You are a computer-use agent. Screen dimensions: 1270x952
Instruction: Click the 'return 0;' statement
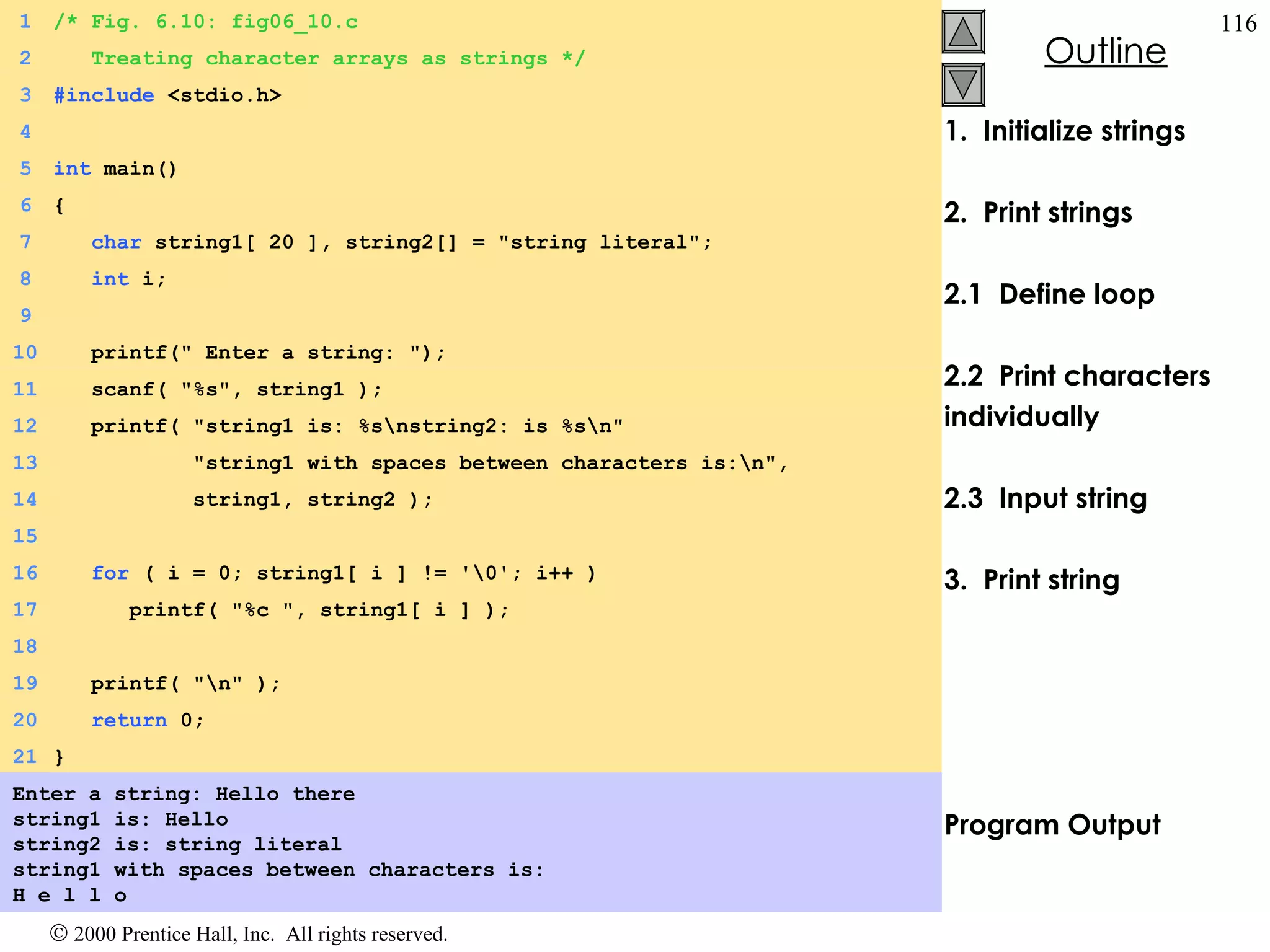148,720
